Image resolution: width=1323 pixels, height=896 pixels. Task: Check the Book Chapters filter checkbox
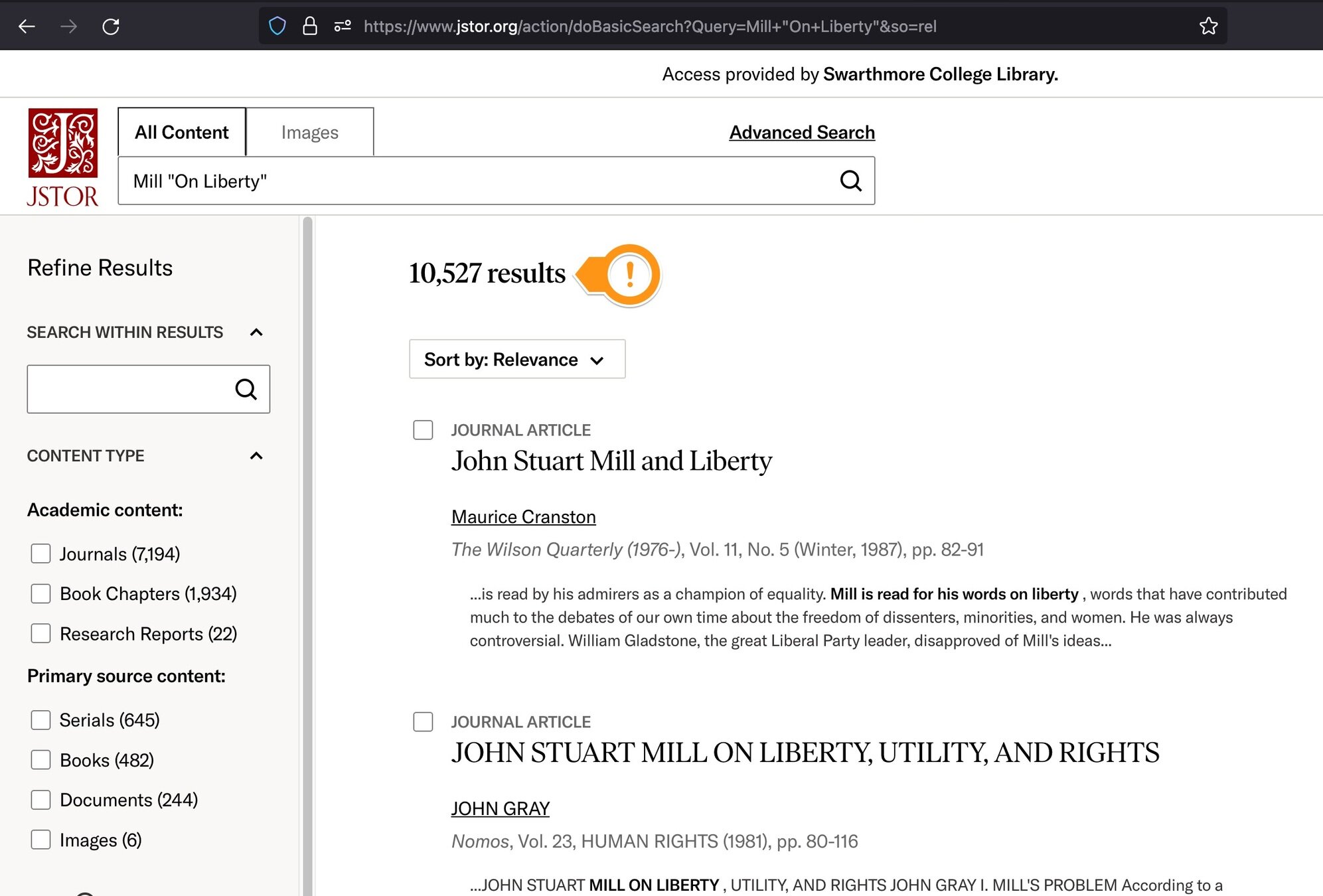pyautogui.click(x=40, y=593)
